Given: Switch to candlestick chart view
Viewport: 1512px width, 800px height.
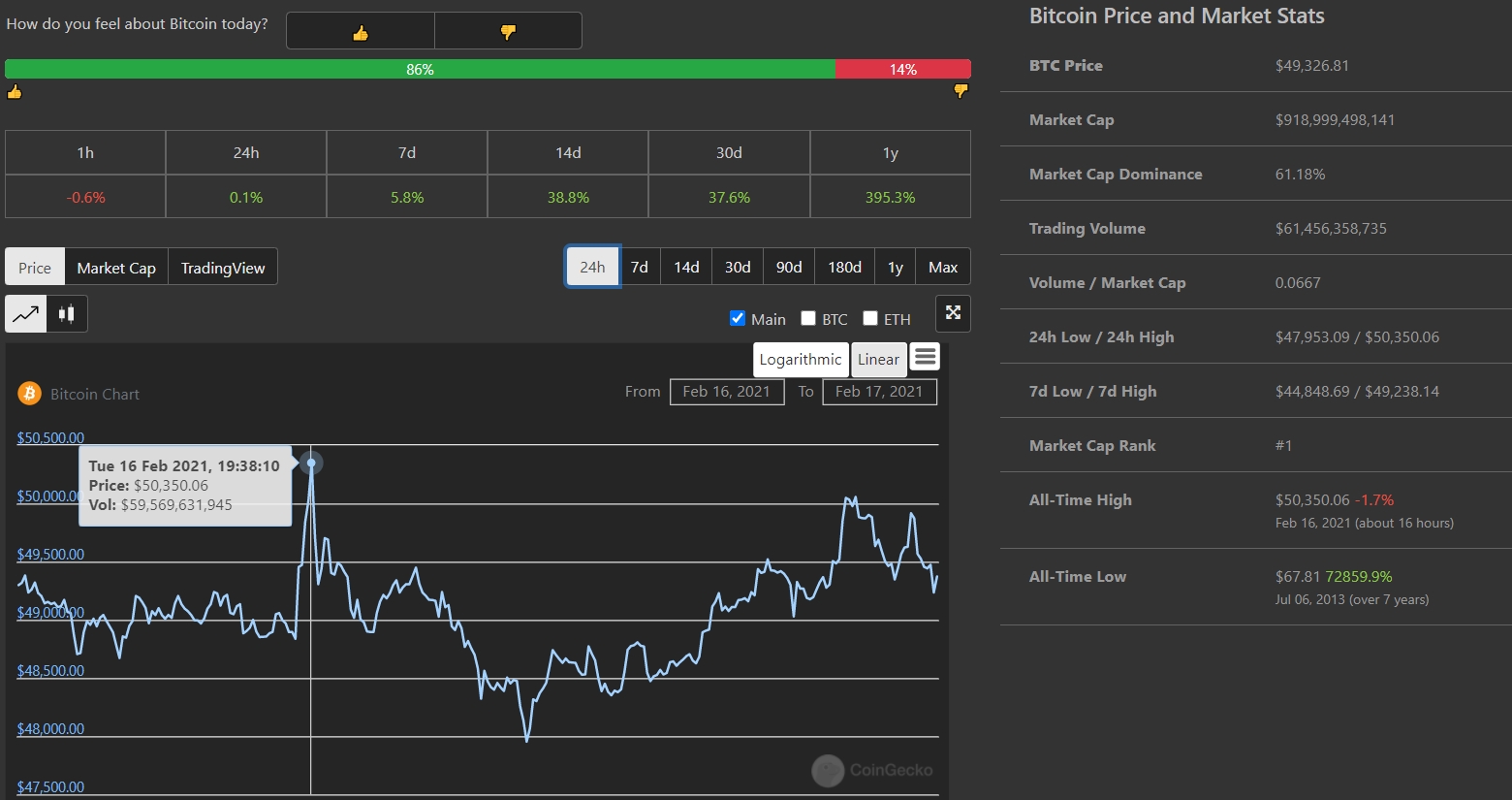Looking at the screenshot, I should (x=67, y=313).
